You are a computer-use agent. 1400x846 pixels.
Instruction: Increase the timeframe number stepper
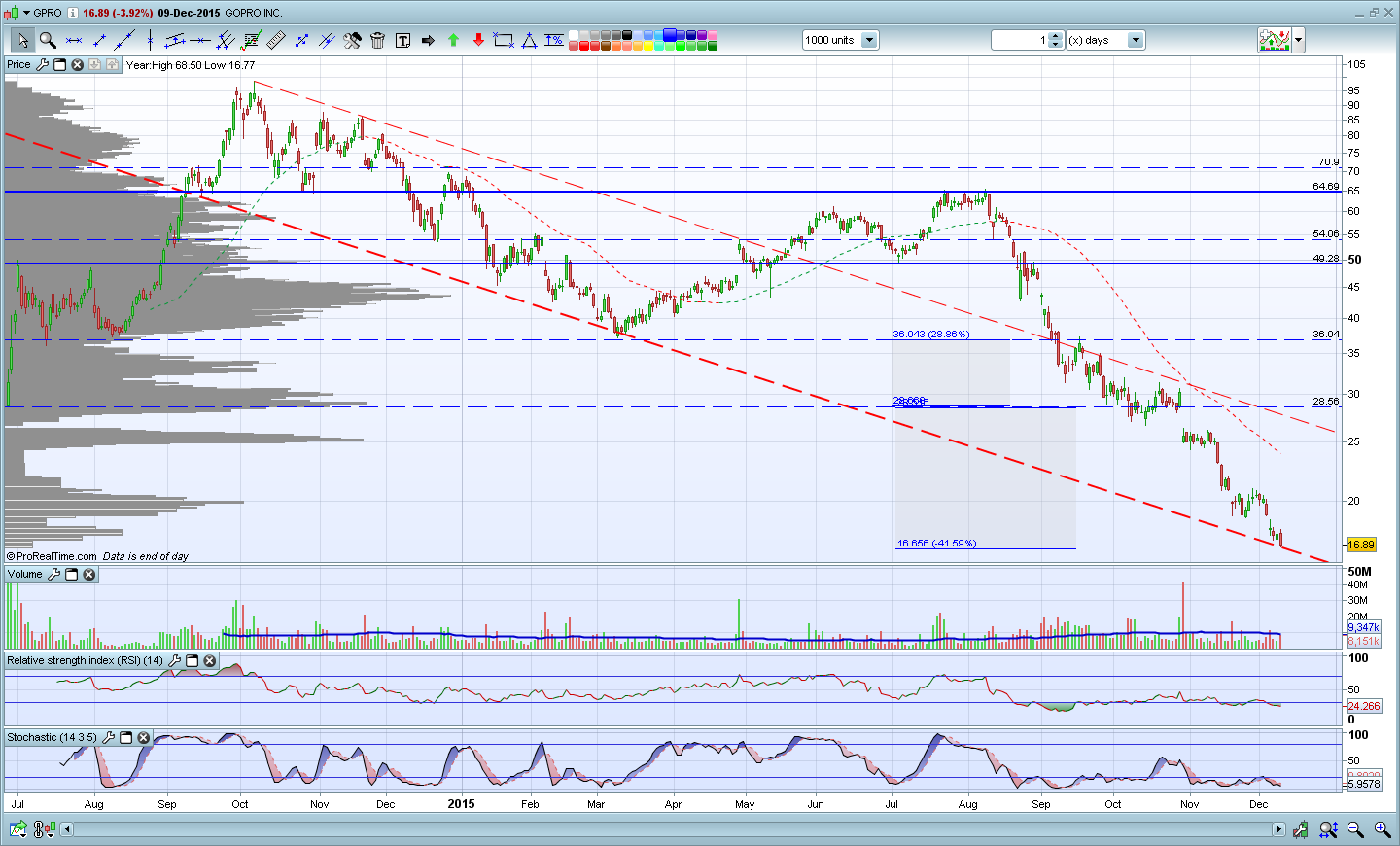click(1057, 36)
